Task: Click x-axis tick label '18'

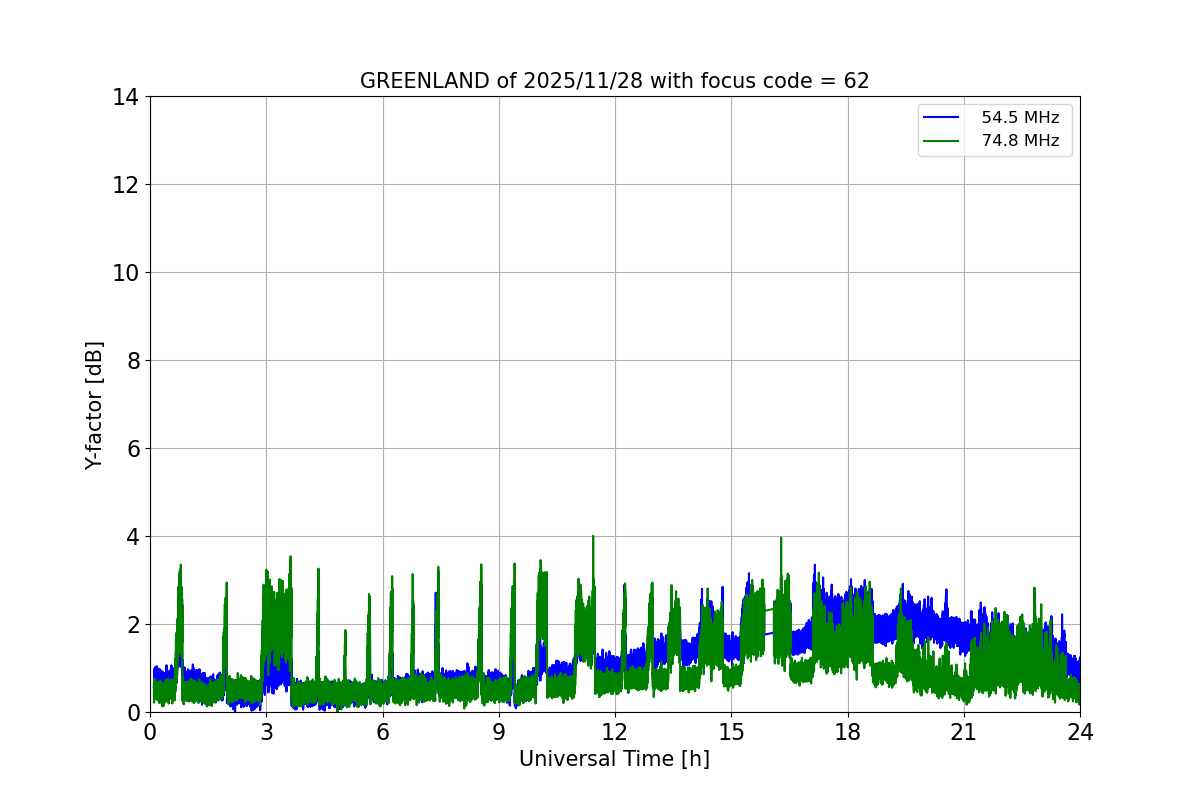Action: point(848,732)
